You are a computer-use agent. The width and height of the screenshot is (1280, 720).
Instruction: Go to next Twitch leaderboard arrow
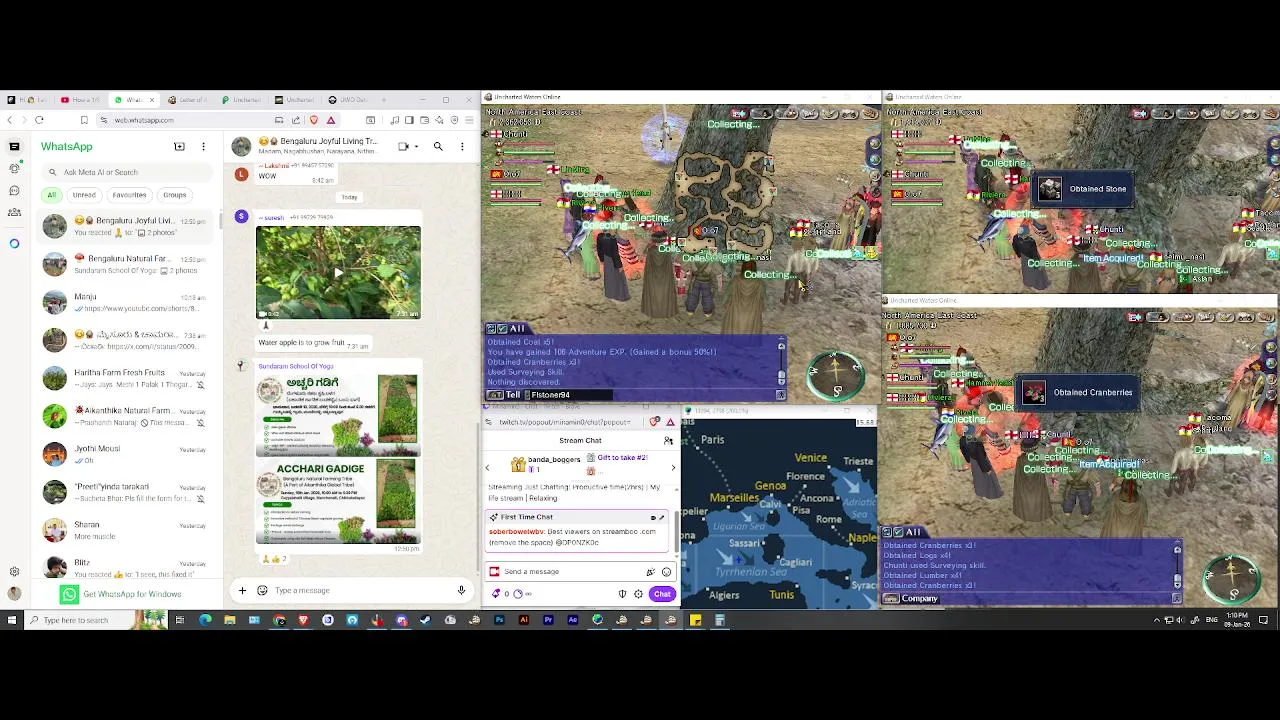click(x=673, y=468)
